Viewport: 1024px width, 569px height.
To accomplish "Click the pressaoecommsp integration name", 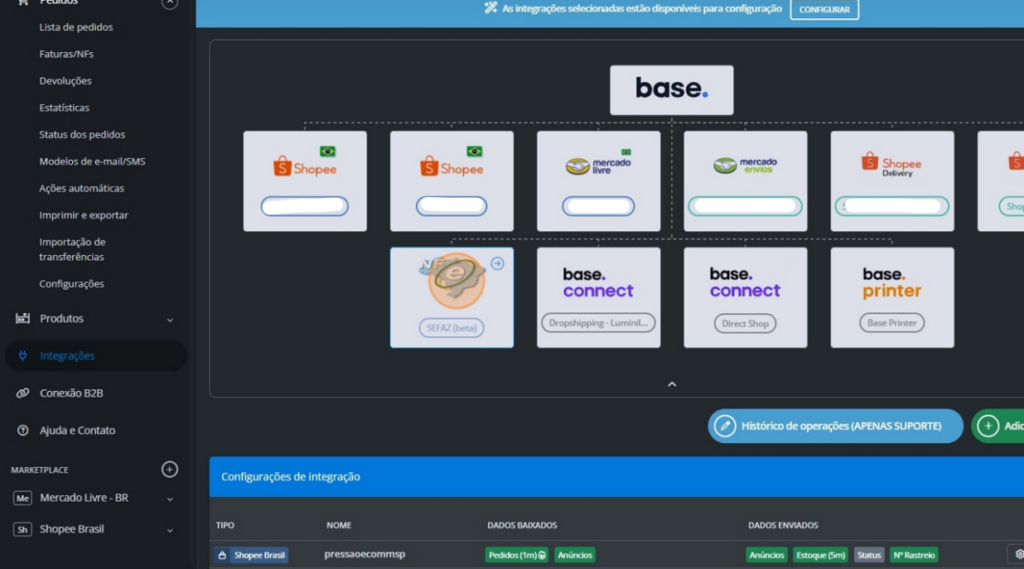I will click(x=364, y=554).
